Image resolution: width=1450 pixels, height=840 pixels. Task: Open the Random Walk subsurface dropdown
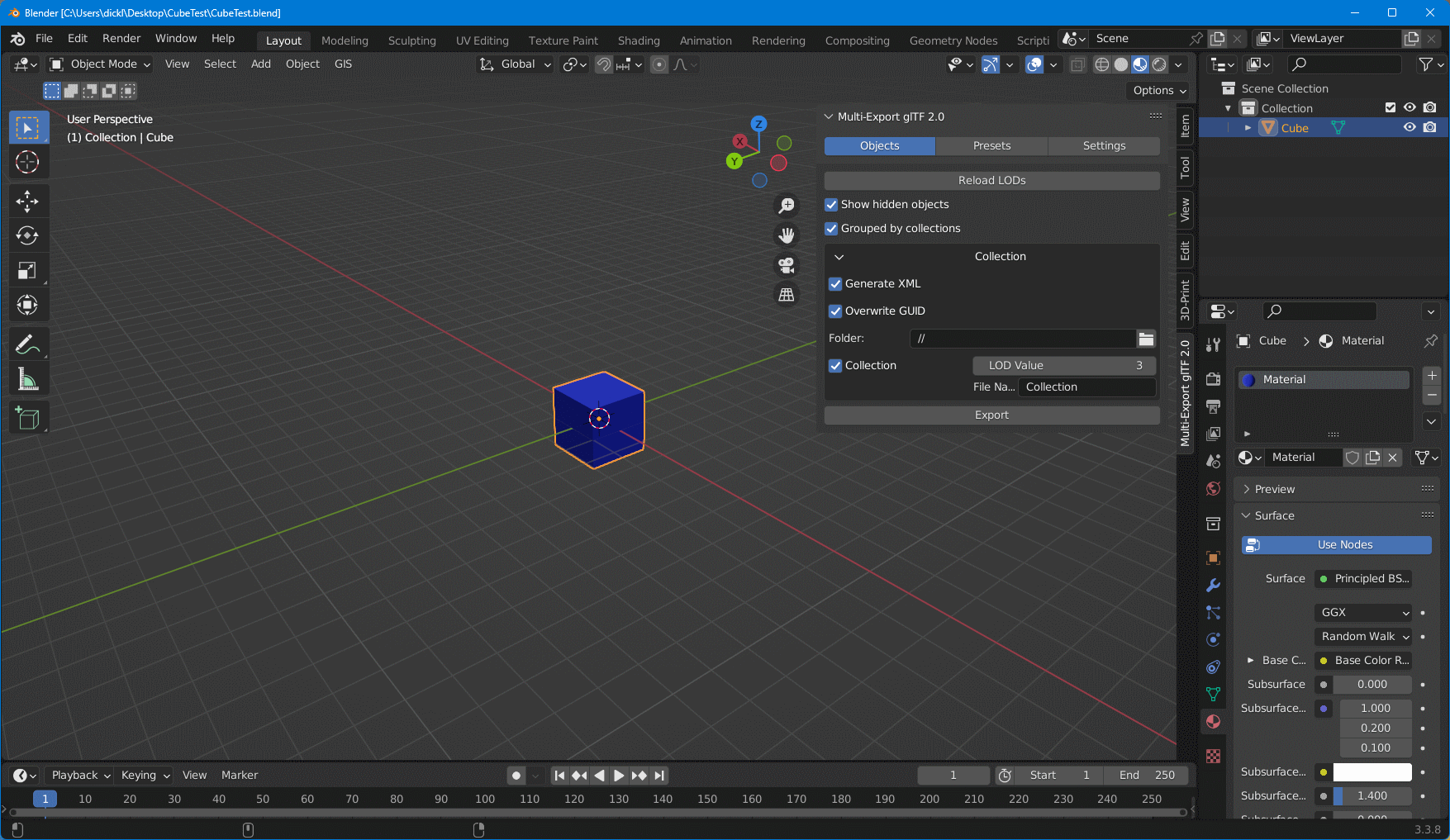[x=1362, y=637]
